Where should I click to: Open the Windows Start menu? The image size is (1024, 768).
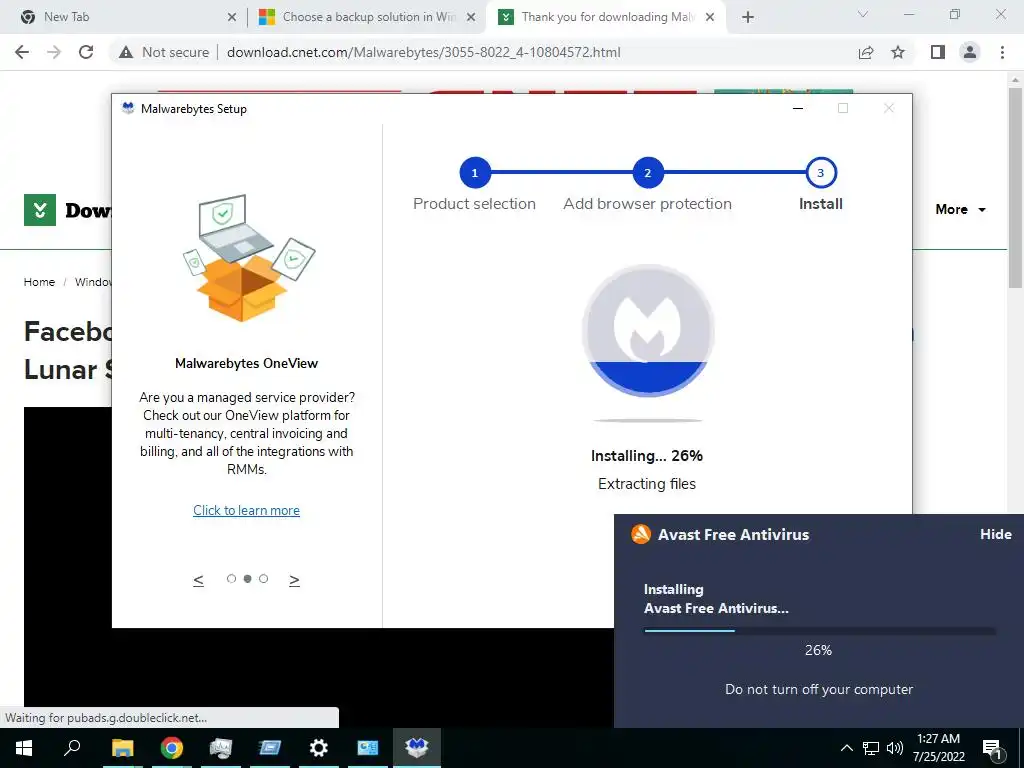pos(24,748)
